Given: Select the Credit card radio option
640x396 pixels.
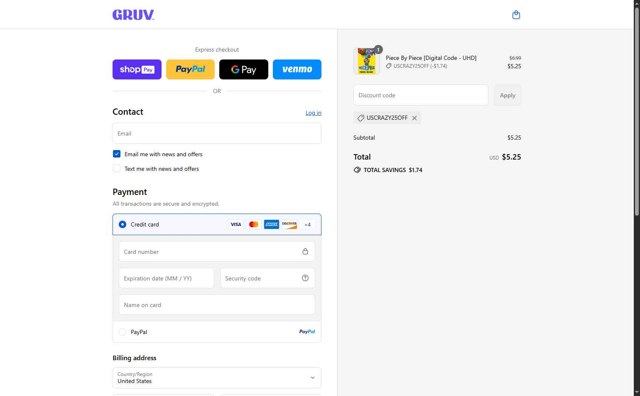Looking at the screenshot, I should coord(122,225).
